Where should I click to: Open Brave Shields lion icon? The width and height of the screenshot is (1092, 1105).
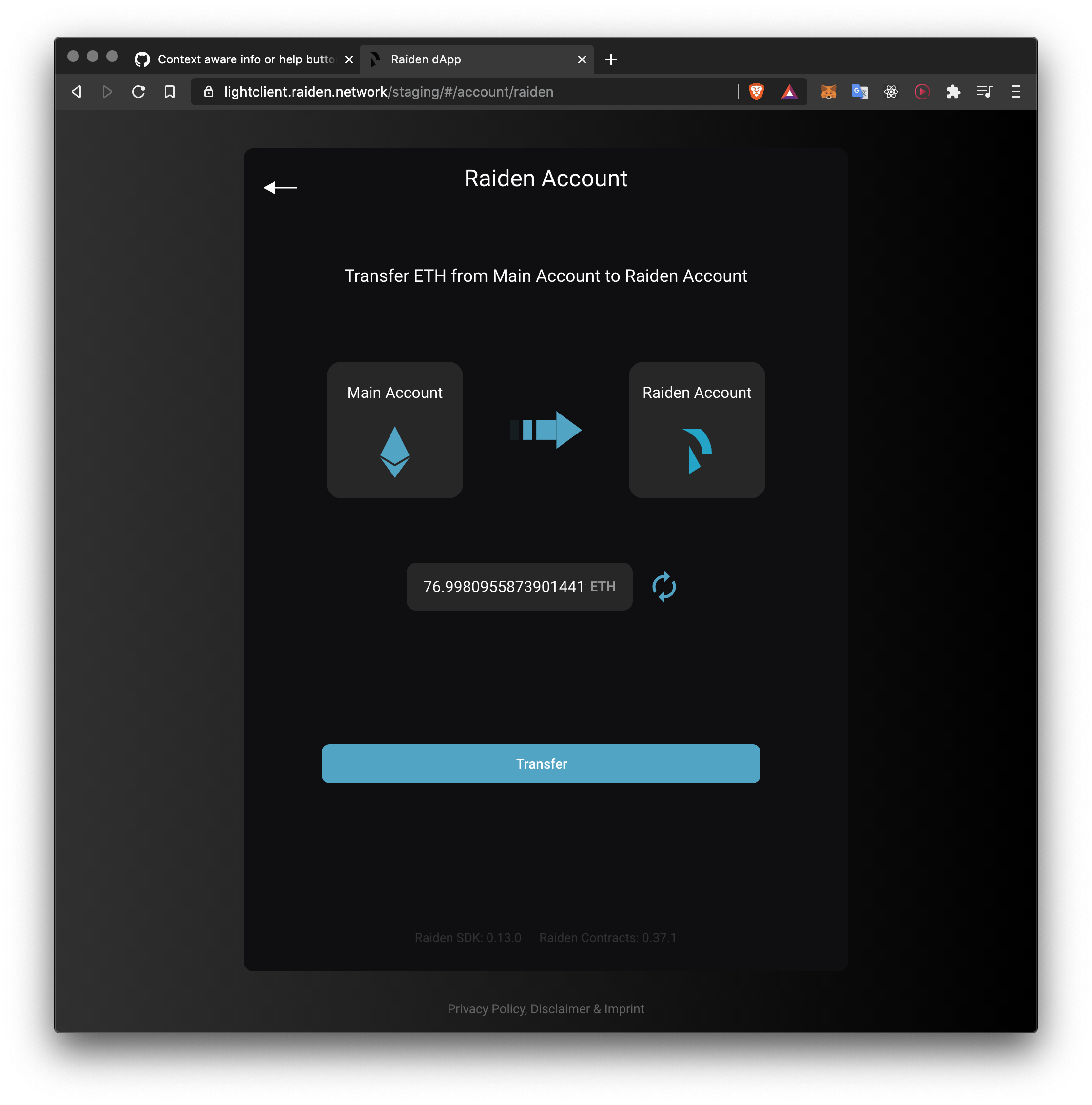click(x=756, y=92)
